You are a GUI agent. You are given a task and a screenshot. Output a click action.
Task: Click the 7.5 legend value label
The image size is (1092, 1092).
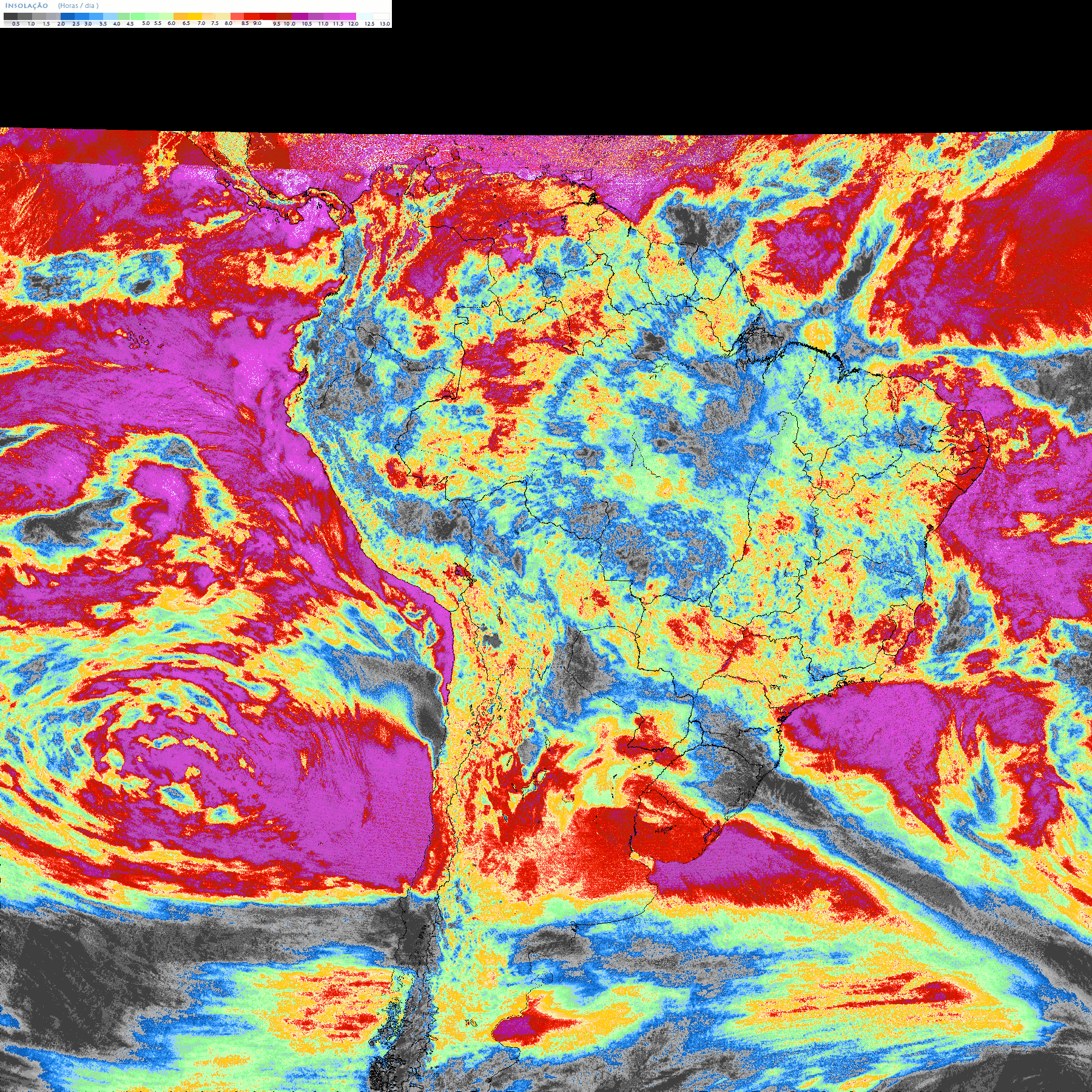coord(215,24)
